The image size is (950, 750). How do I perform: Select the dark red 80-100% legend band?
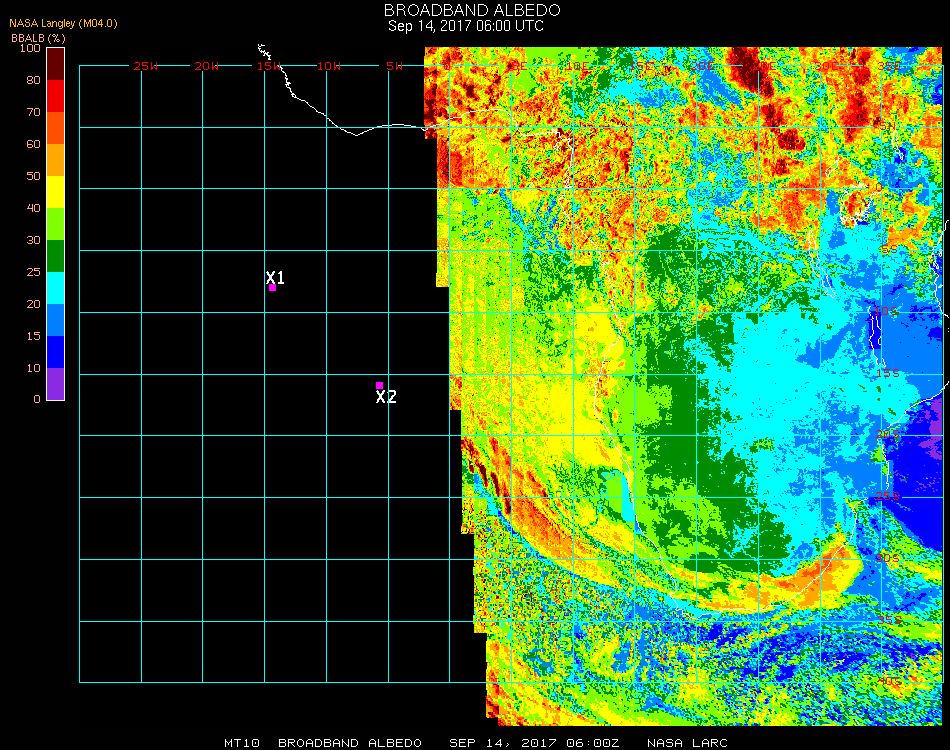pyautogui.click(x=56, y=63)
